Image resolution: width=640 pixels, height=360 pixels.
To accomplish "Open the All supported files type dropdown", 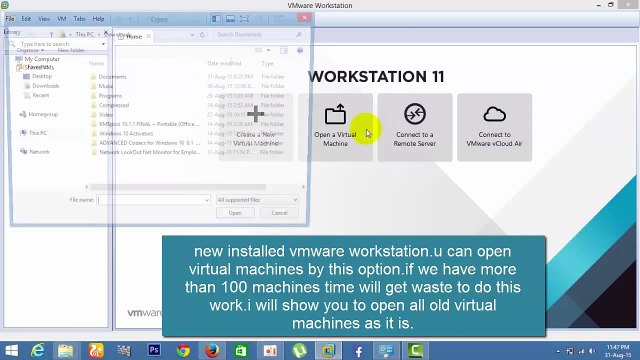I will [257, 200].
